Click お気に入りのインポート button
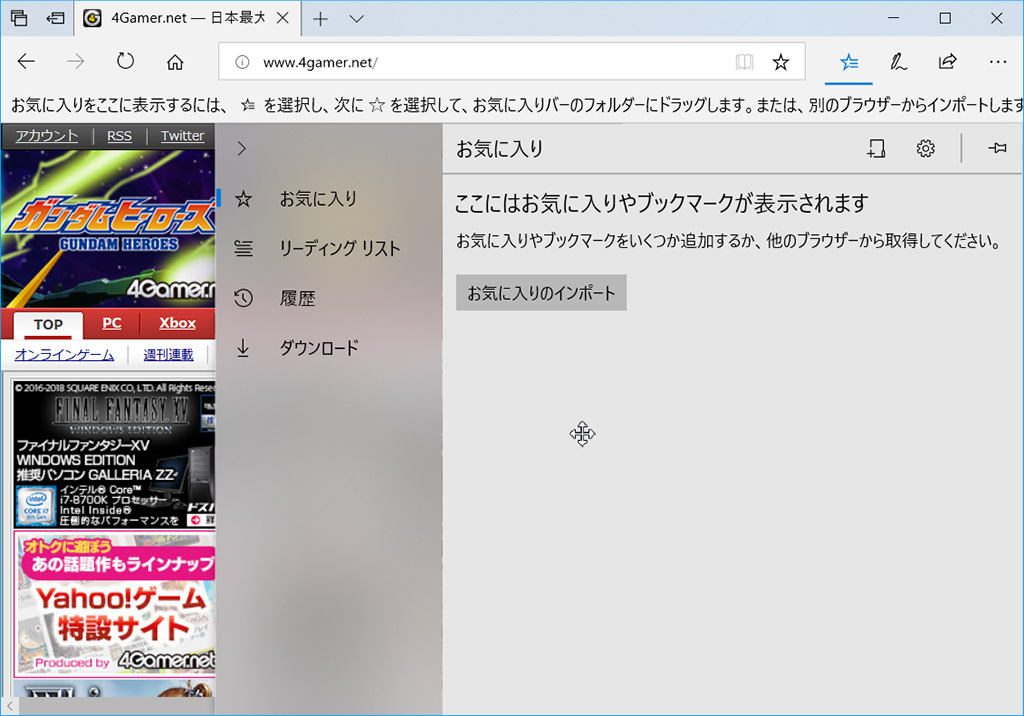Image resolution: width=1024 pixels, height=716 pixels. point(541,293)
